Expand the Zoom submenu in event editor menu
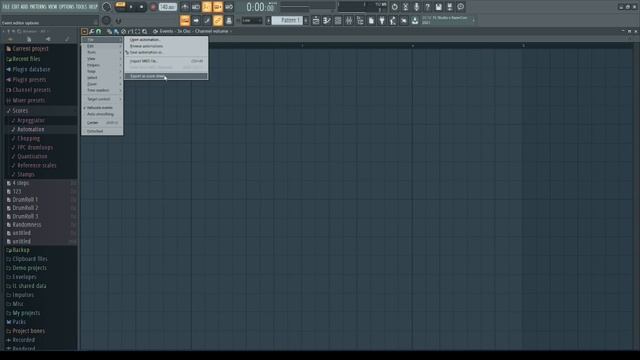The width and height of the screenshot is (640, 360). (102, 84)
